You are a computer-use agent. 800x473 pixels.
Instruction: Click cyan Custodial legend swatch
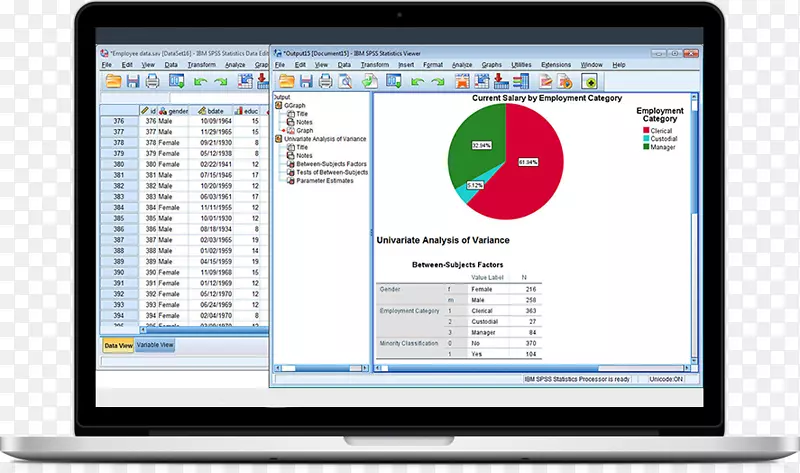(646, 139)
